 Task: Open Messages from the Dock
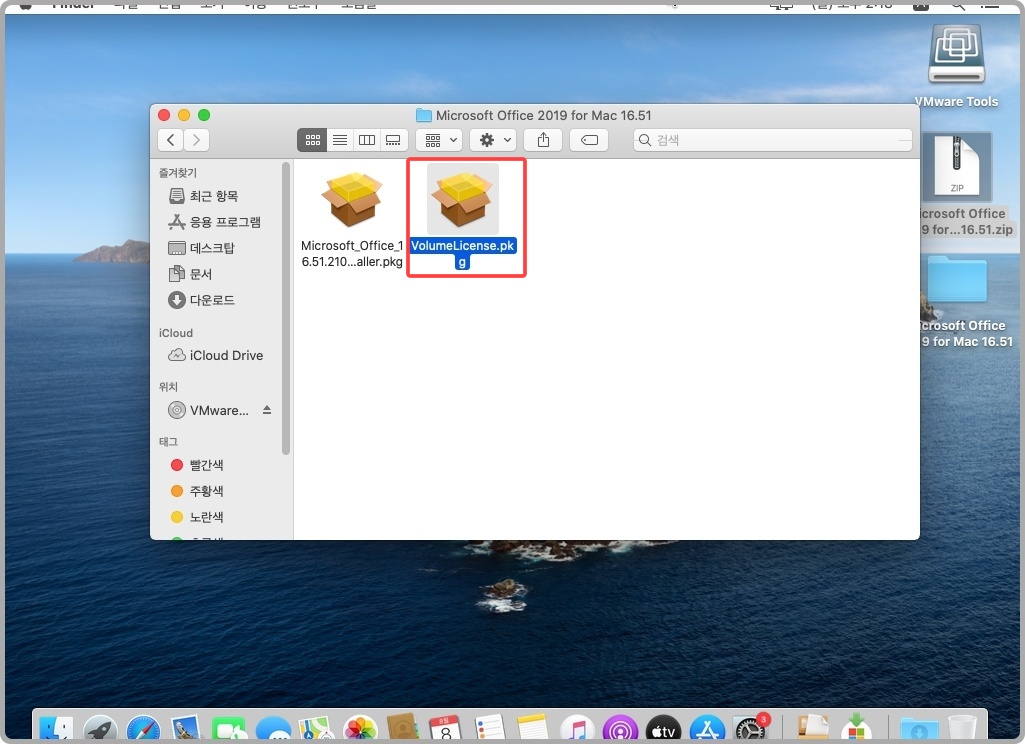(x=273, y=729)
